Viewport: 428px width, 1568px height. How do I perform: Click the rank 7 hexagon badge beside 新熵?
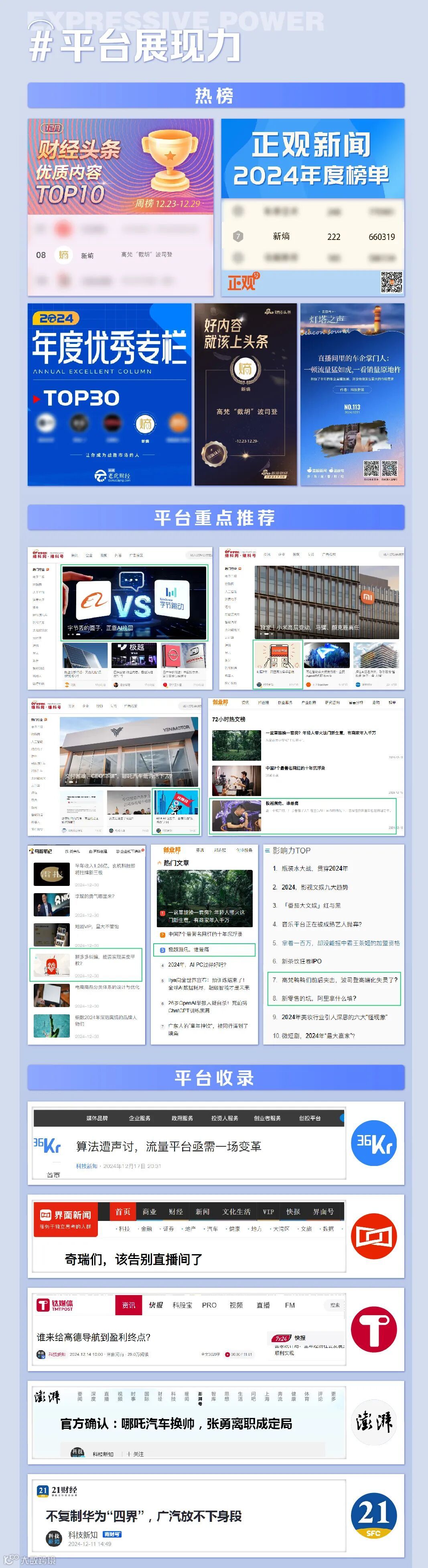[x=238, y=236]
